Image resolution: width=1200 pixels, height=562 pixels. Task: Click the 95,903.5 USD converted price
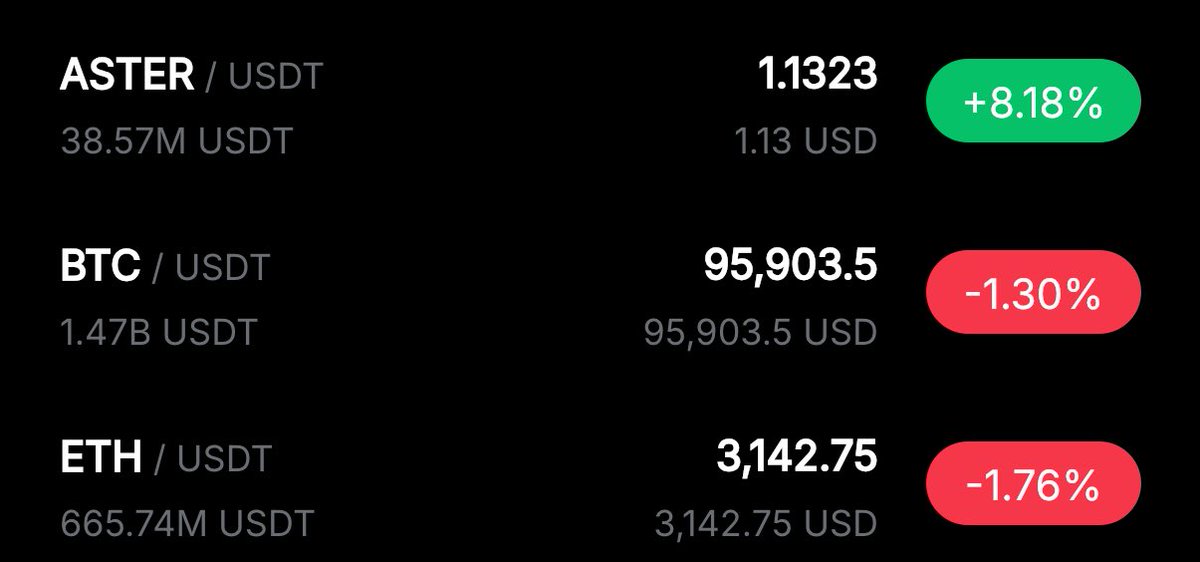point(760,331)
